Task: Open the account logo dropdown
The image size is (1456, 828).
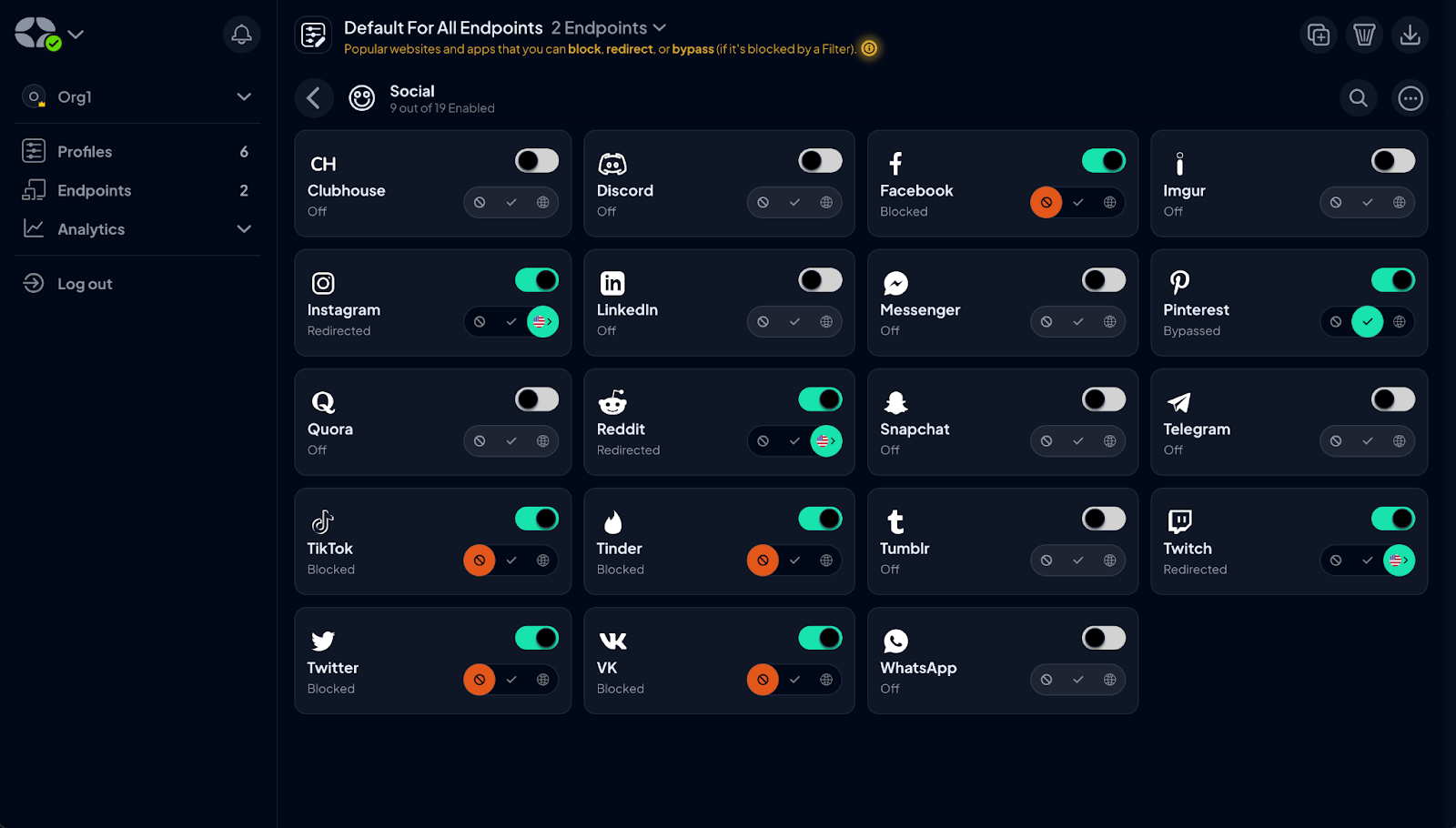Action: coord(76,35)
